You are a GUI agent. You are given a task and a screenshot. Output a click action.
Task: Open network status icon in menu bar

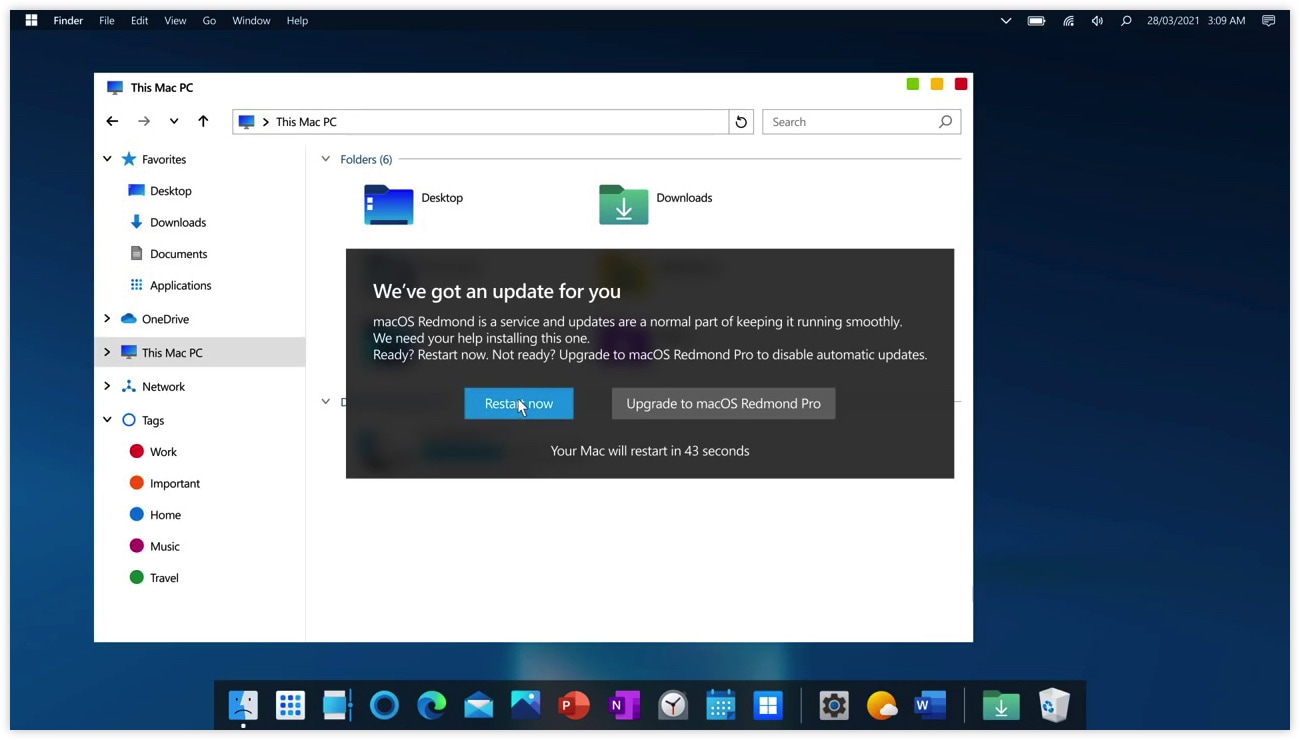[1068, 20]
